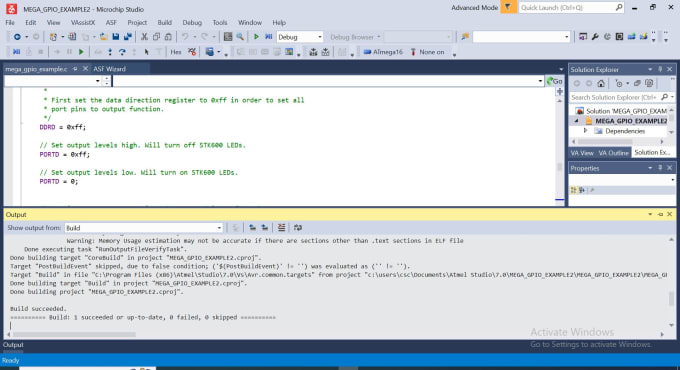The image size is (680, 370).
Task: Click the Save All icon
Action: point(128,37)
